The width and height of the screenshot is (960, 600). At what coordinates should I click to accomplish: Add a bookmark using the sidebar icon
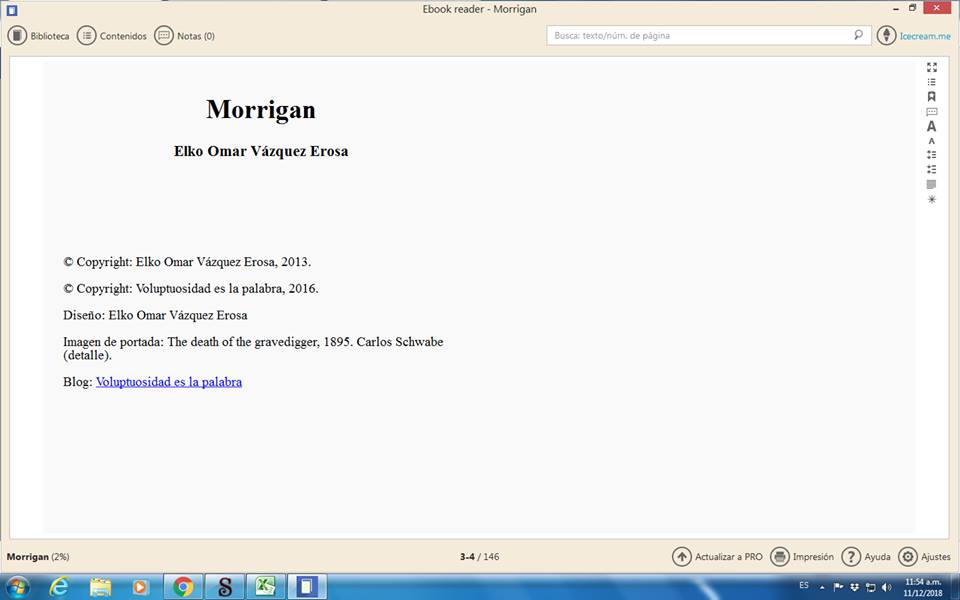(x=931, y=97)
